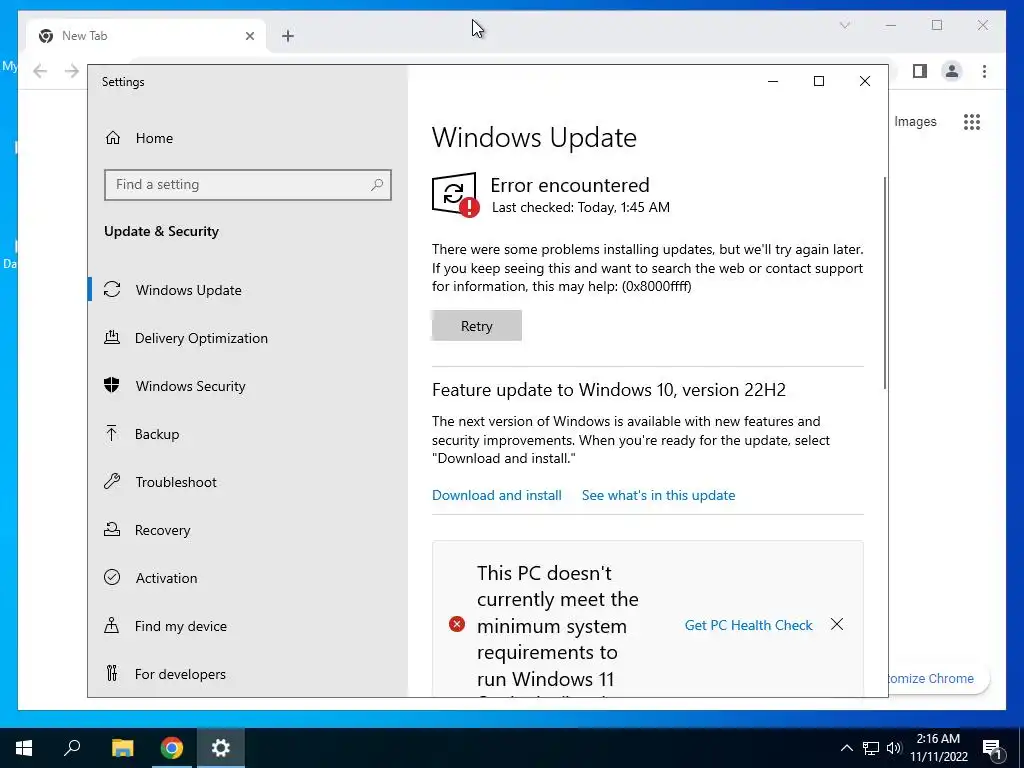Open notification center icon
Image resolution: width=1024 pixels, height=768 pixels.
(993, 749)
